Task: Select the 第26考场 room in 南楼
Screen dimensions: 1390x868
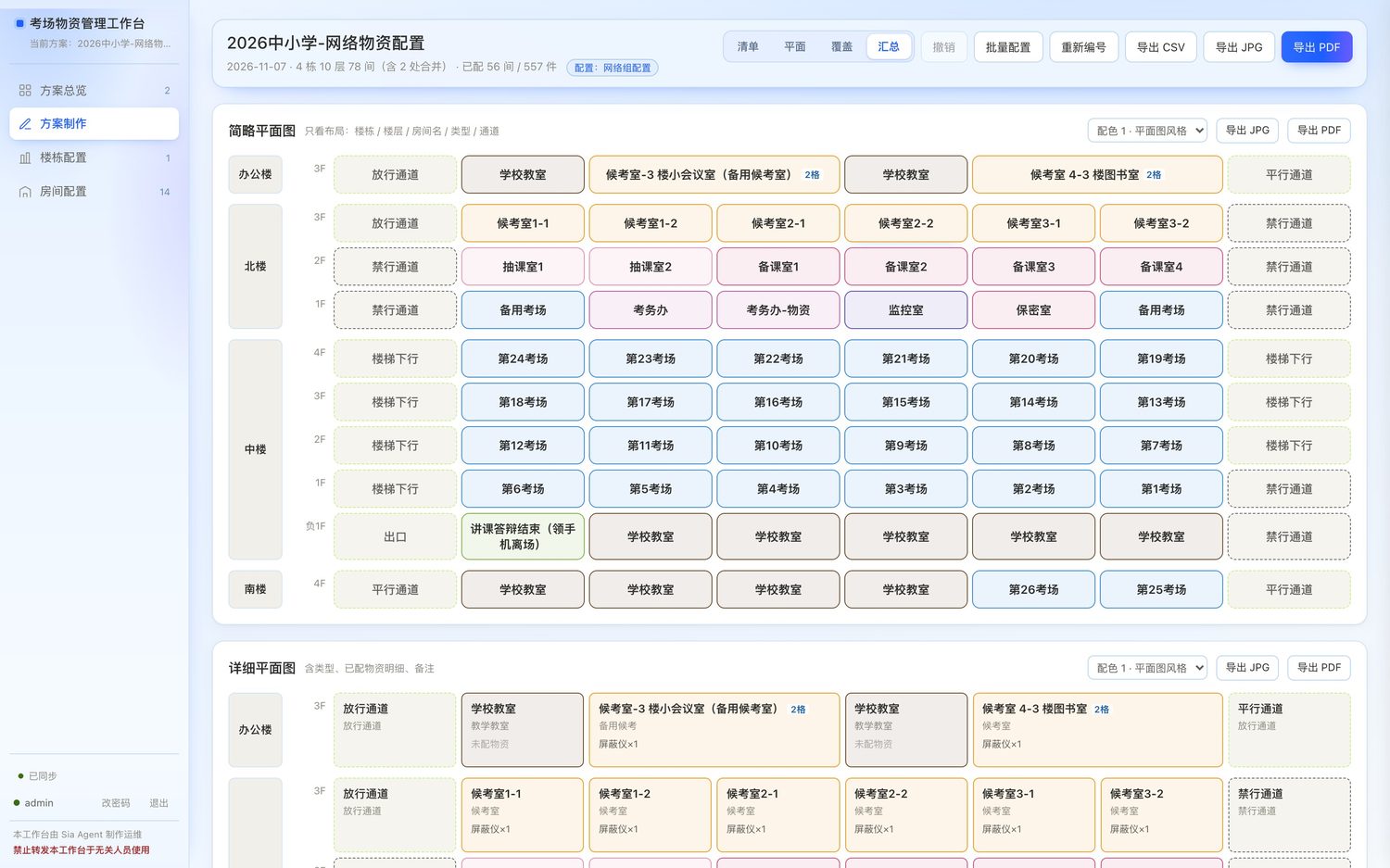Action: 1034,590
